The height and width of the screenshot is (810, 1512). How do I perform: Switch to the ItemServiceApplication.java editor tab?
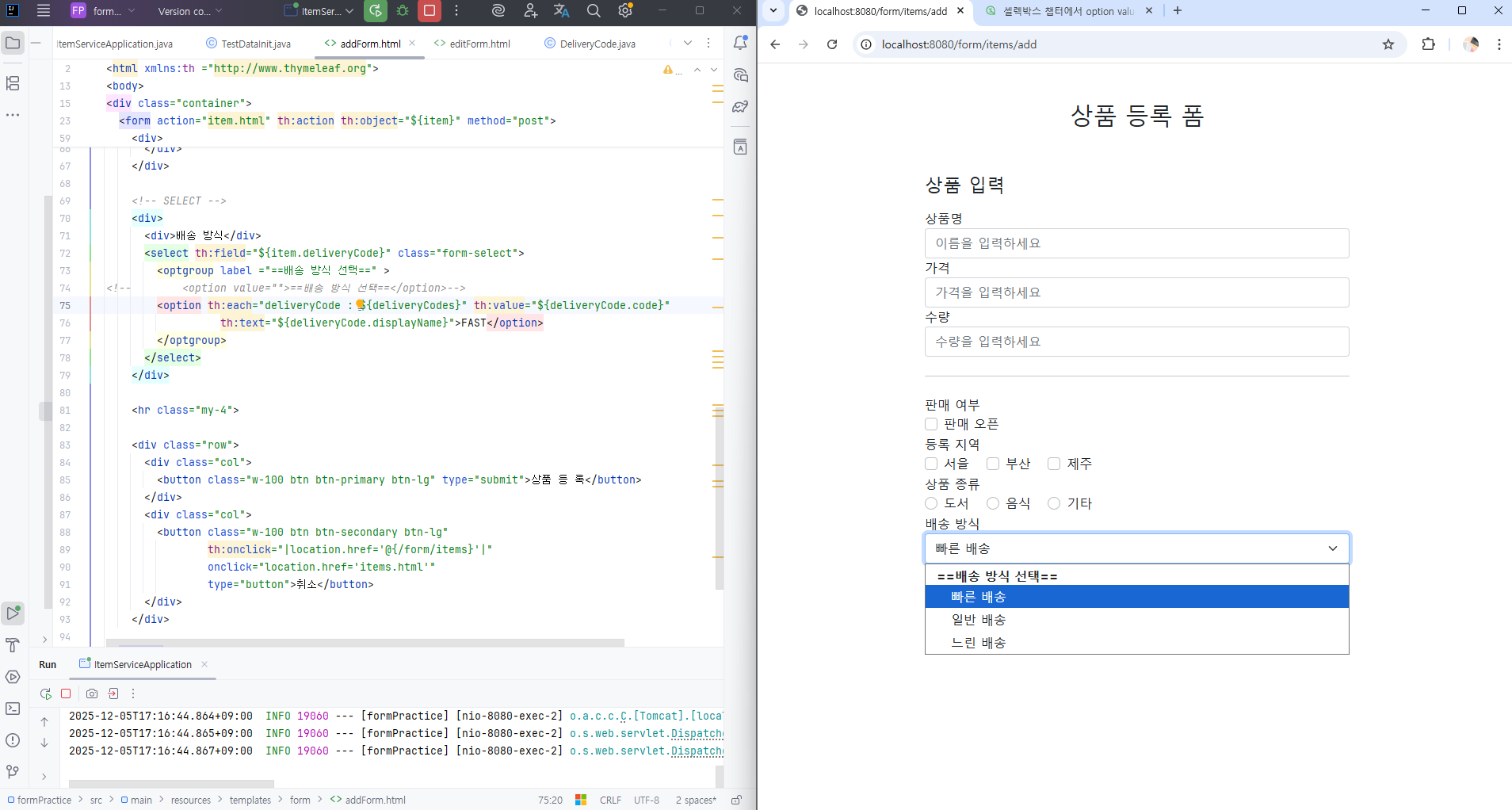[115, 44]
